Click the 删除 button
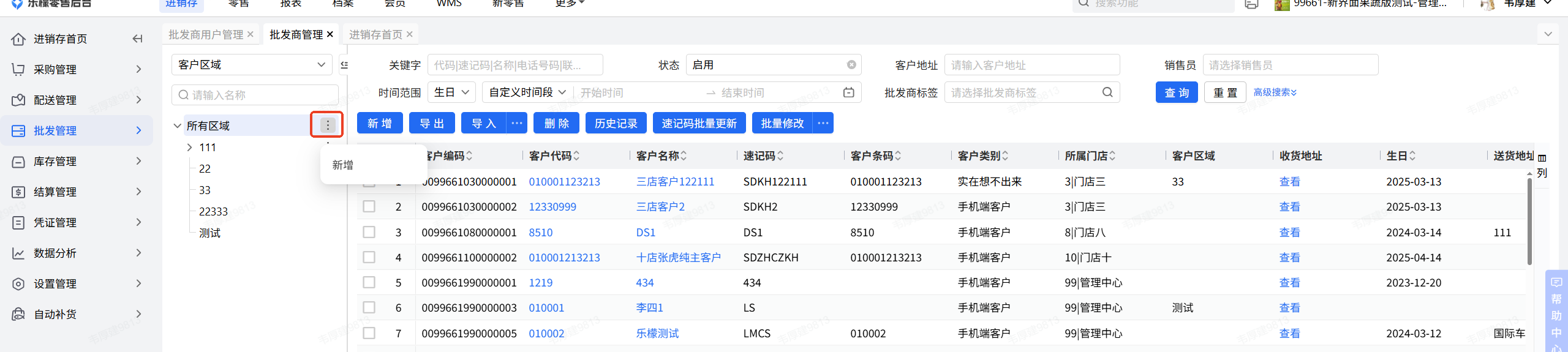 [x=556, y=123]
